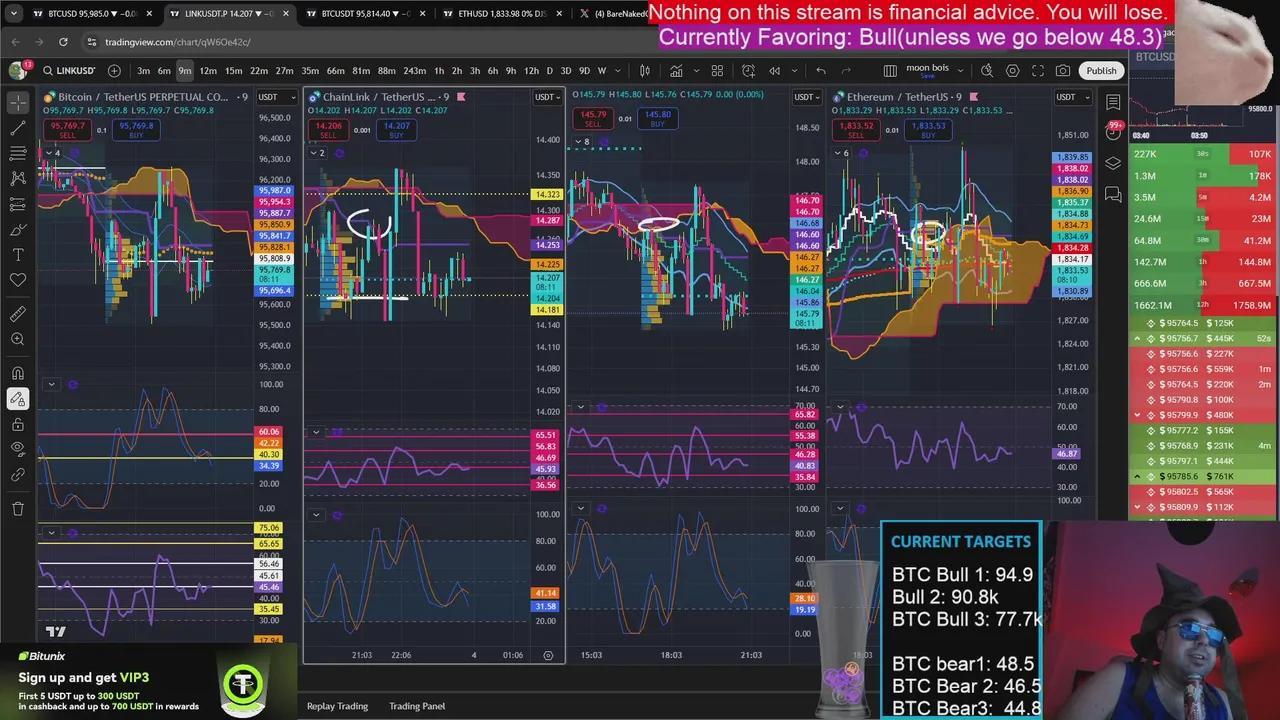Screen dimensions: 1280x720
Task: Select the patterns drawing tool
Action: click(x=18, y=178)
